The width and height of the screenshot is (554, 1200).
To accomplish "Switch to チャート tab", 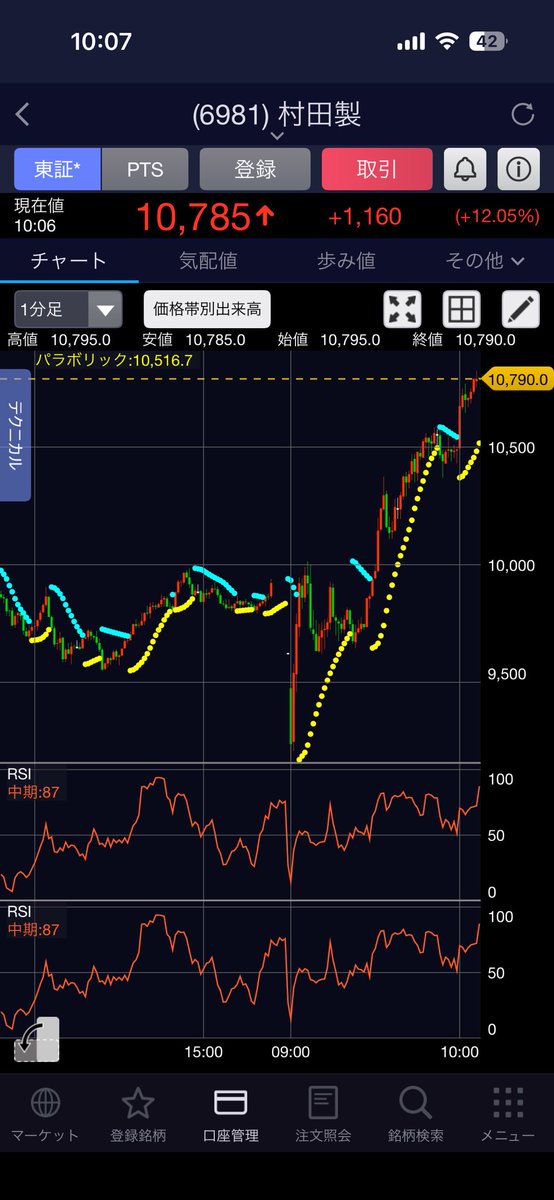I will point(69,261).
